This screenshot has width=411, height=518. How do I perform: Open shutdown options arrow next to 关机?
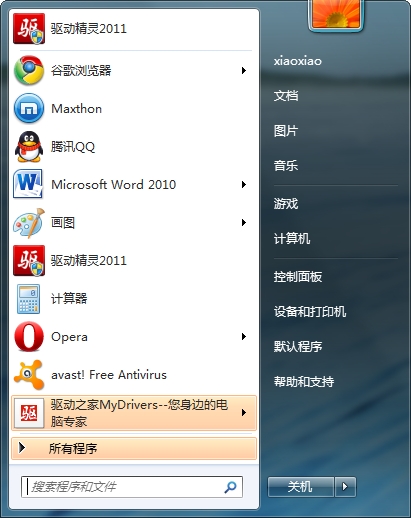tap(345, 487)
